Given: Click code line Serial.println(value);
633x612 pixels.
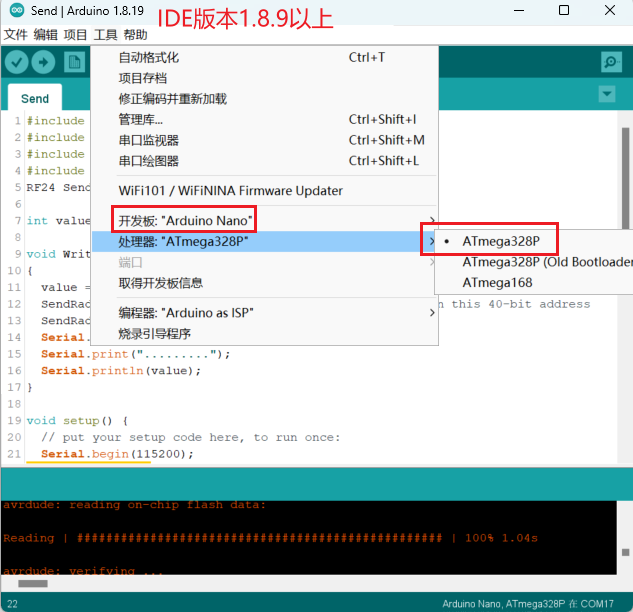Looking at the screenshot, I should tap(121, 371).
